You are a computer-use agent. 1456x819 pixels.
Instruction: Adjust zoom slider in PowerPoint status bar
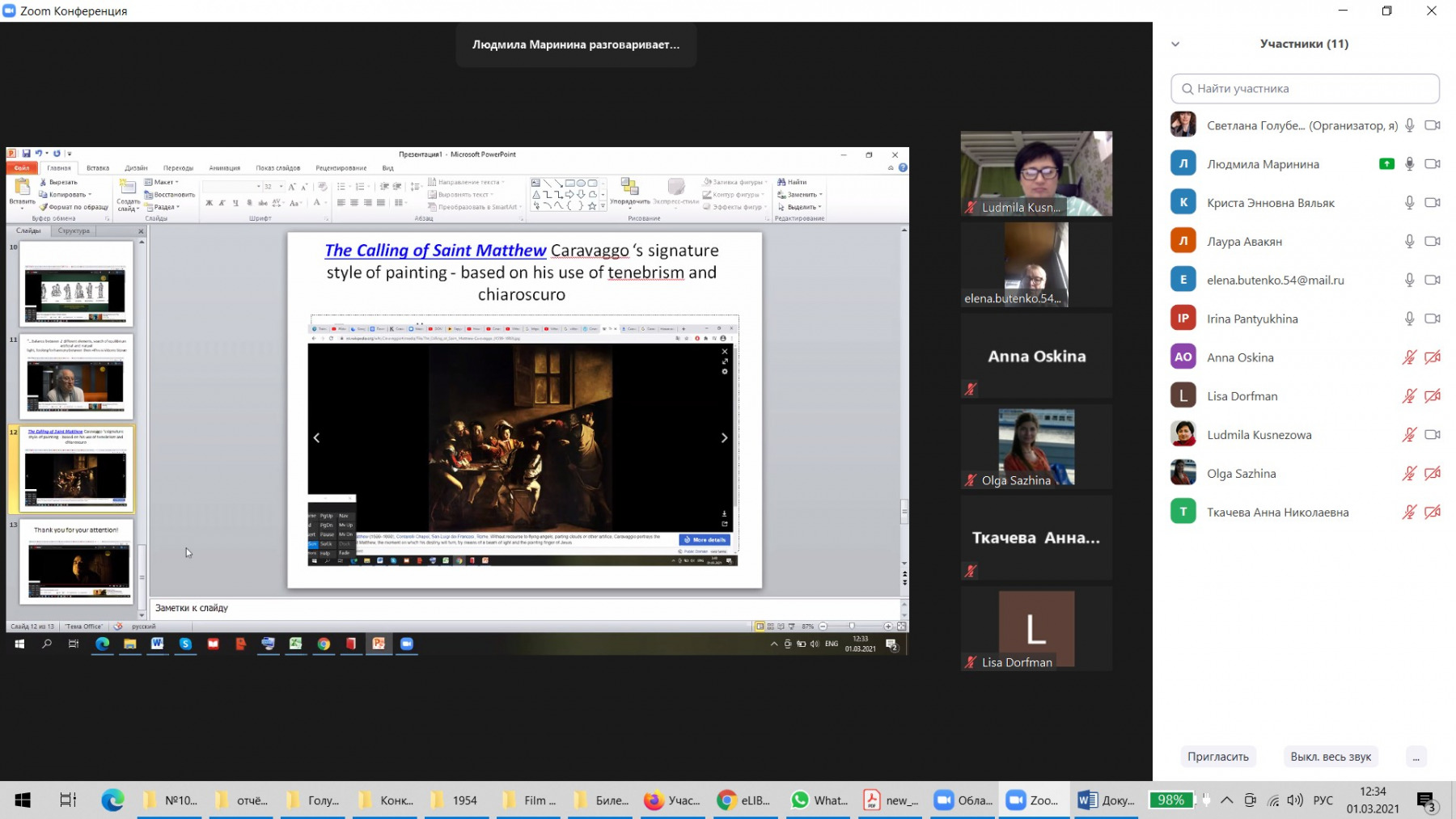click(852, 626)
